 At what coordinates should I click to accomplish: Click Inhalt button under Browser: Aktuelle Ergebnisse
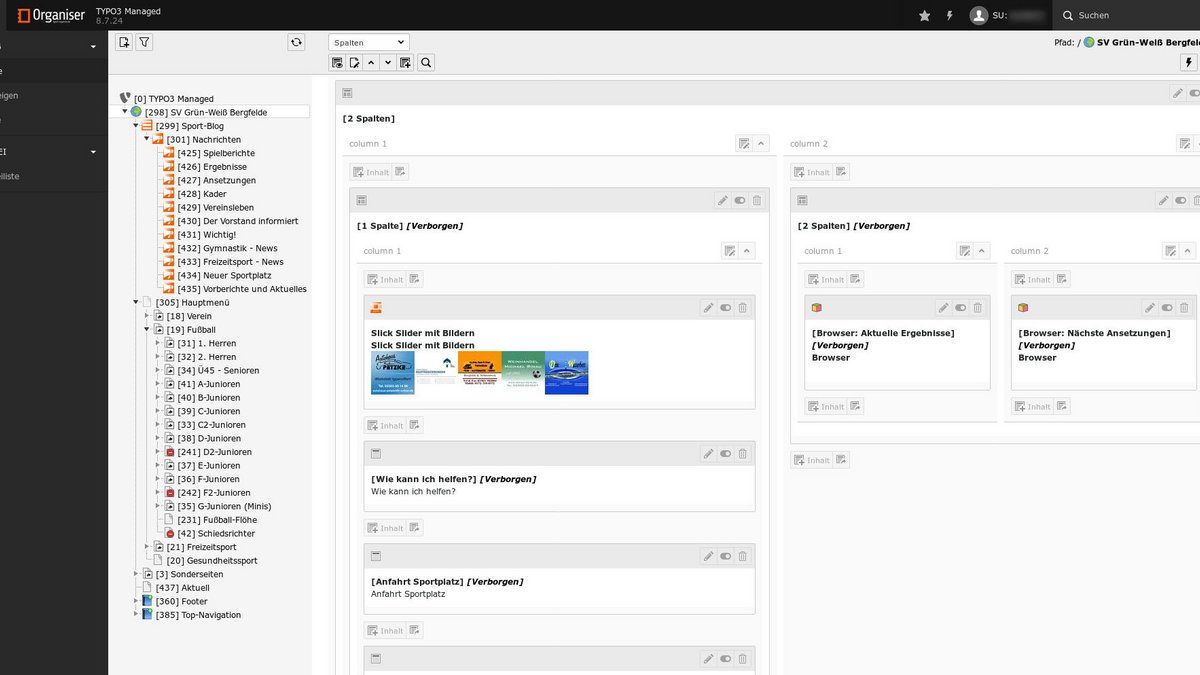[825, 406]
